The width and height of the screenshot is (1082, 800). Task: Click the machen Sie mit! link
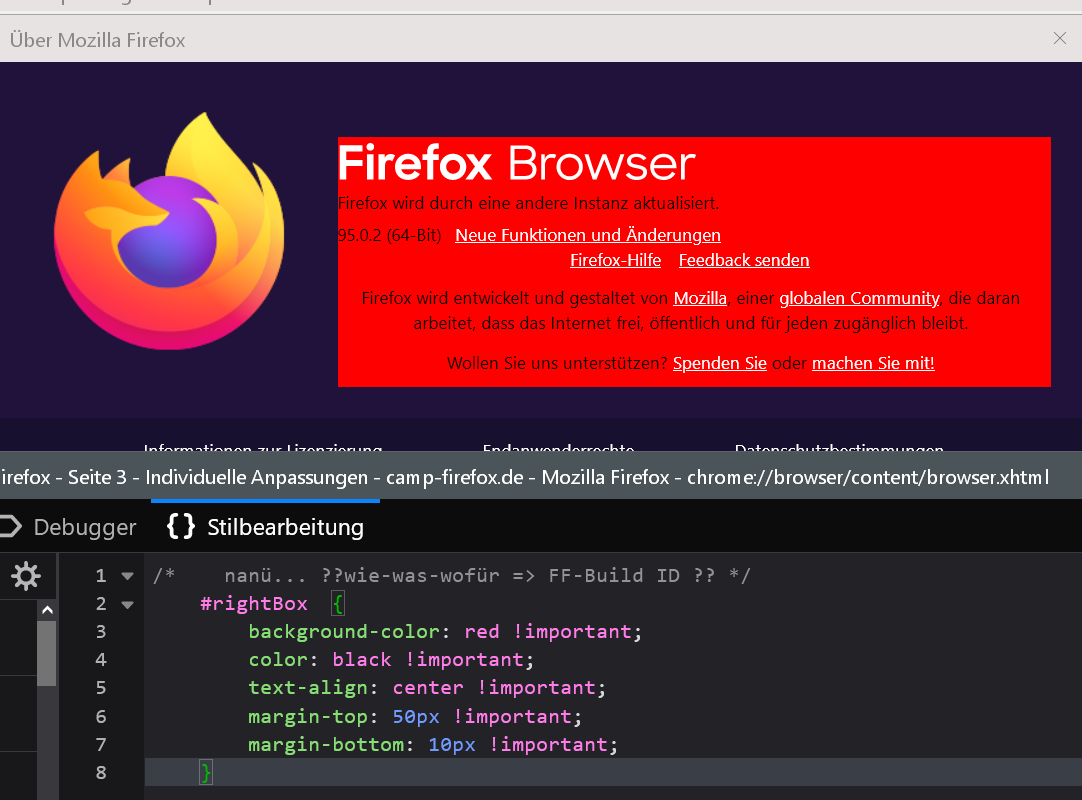[873, 364]
